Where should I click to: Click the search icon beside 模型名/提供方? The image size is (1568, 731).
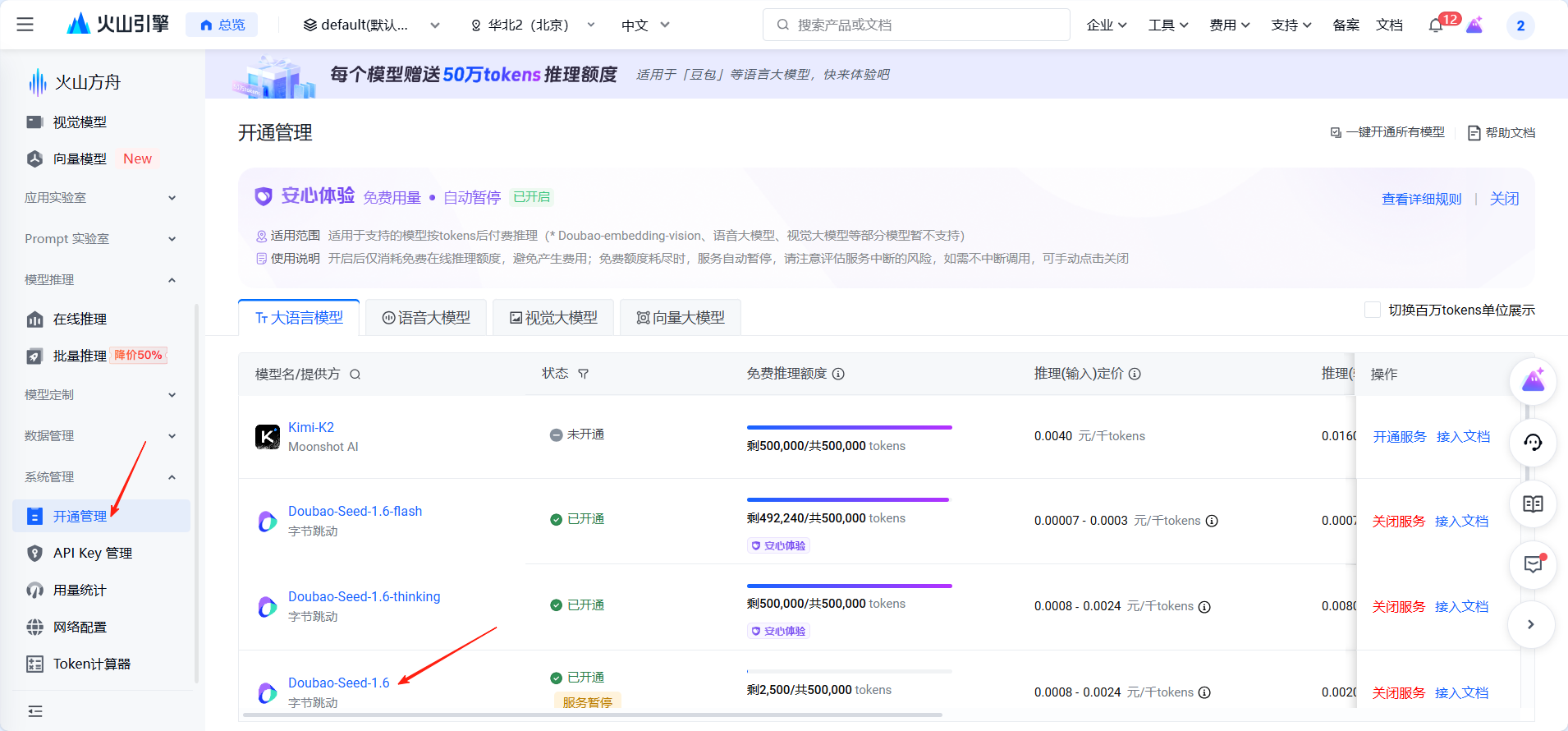pos(355,375)
